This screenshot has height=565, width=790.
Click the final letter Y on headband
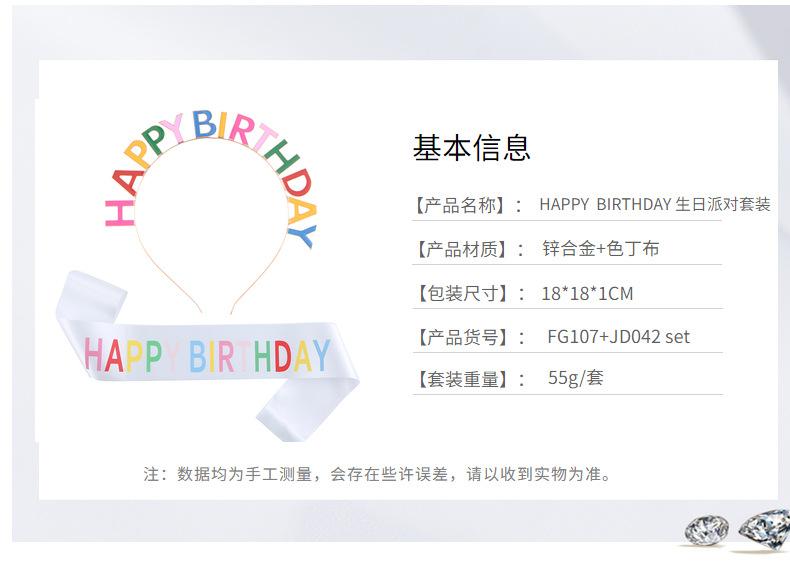(x=305, y=230)
